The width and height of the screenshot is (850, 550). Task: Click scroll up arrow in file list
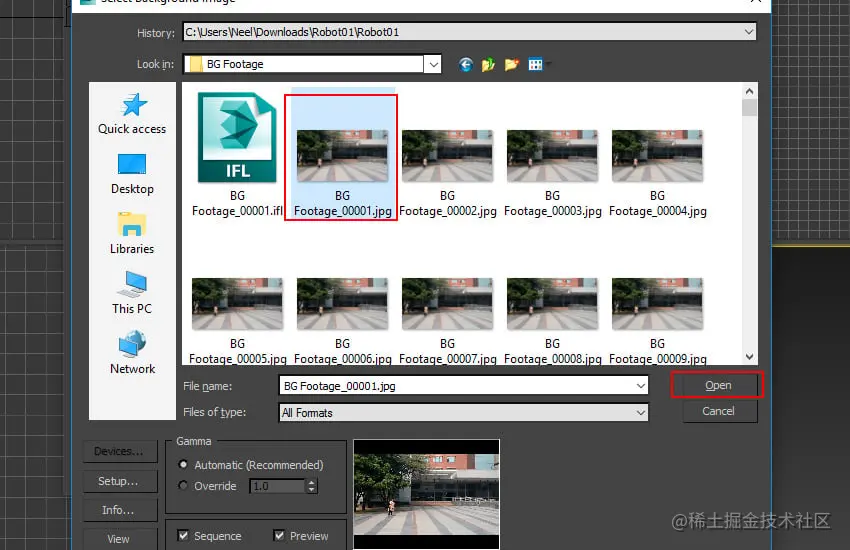(x=749, y=91)
